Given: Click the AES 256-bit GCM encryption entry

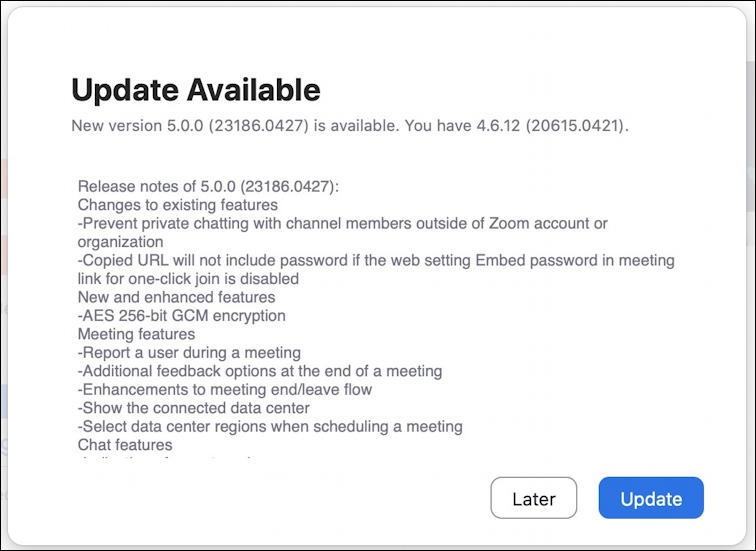Looking at the screenshot, I should click(x=181, y=316).
